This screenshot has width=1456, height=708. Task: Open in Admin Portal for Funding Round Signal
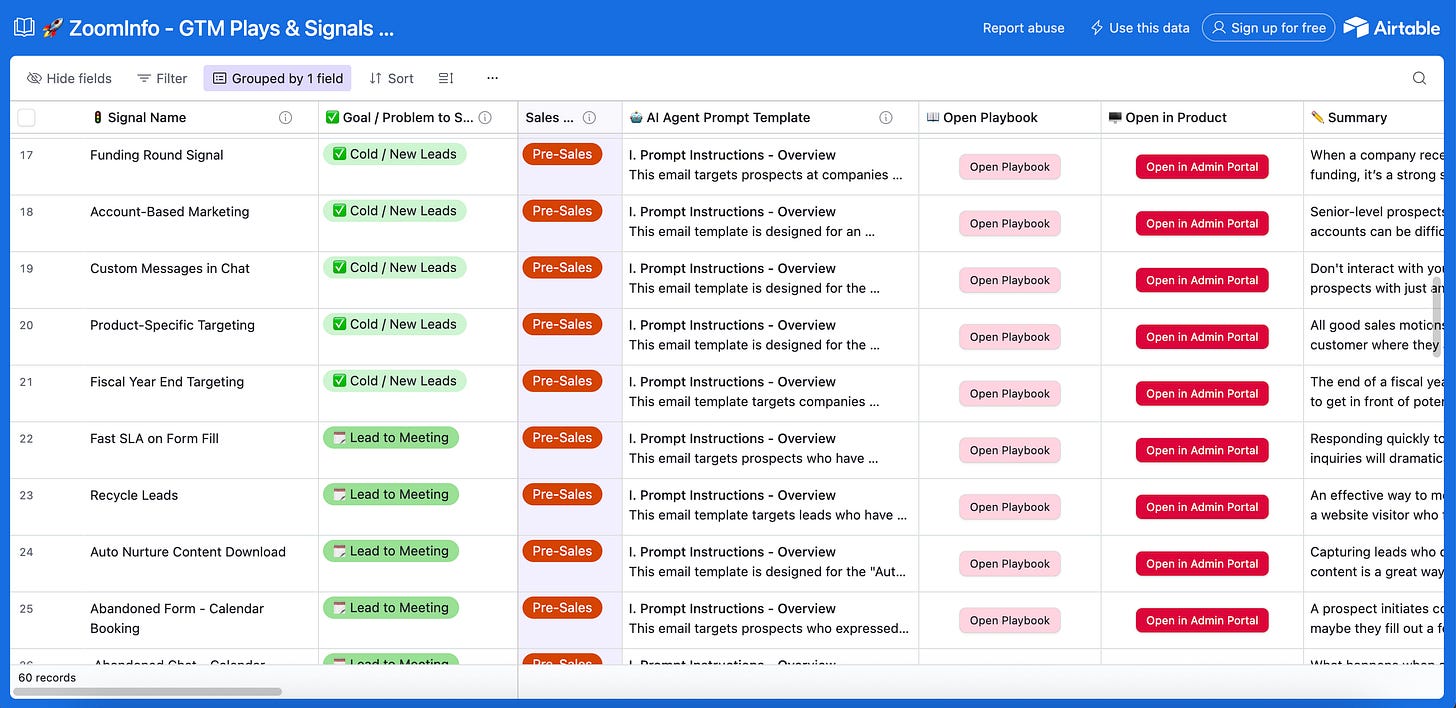(1202, 167)
